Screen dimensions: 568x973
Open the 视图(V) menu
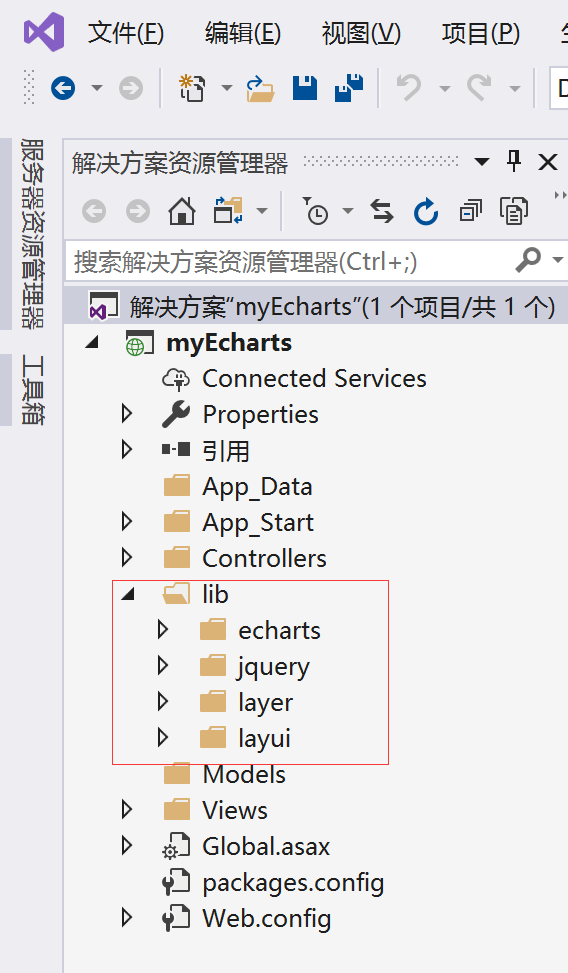[x=361, y=33]
